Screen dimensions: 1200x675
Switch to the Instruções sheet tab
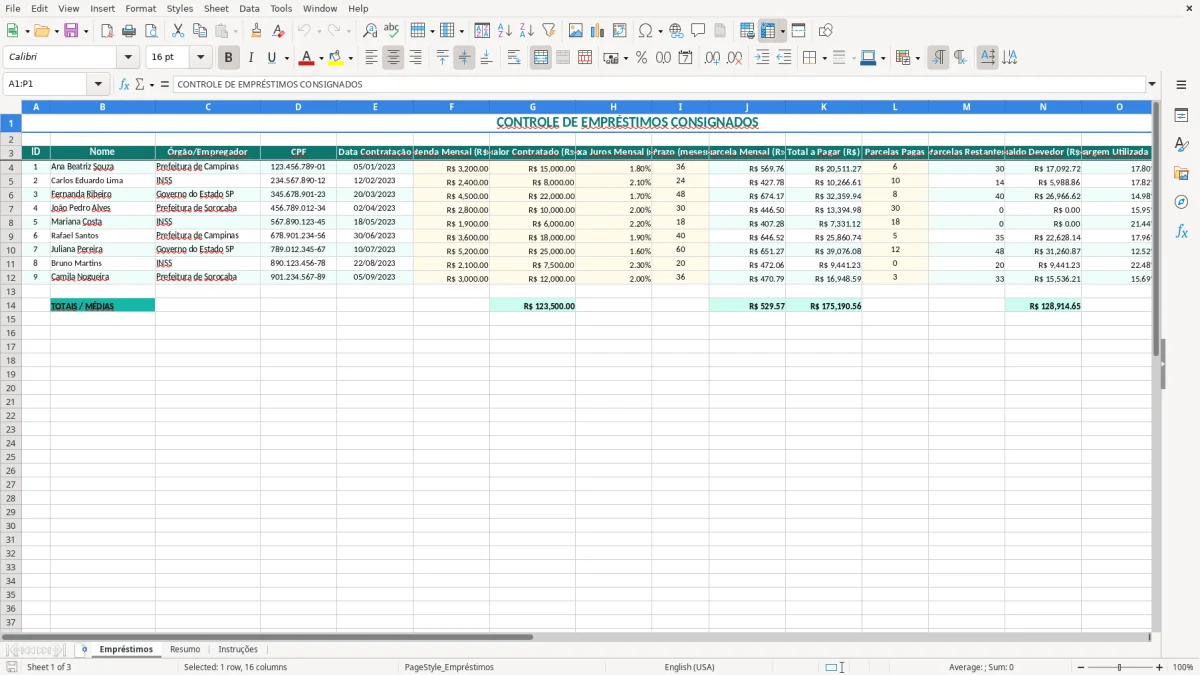(x=238, y=649)
